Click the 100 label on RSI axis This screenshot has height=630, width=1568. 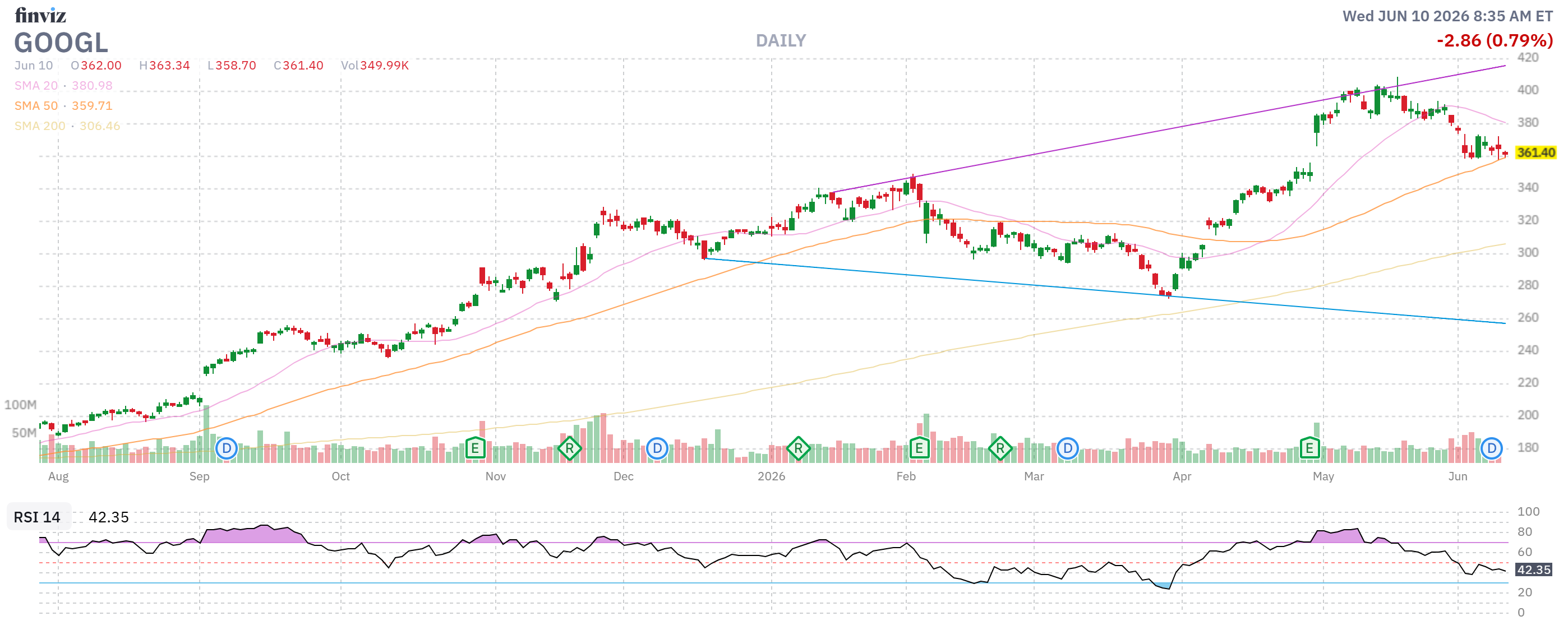tap(1528, 511)
